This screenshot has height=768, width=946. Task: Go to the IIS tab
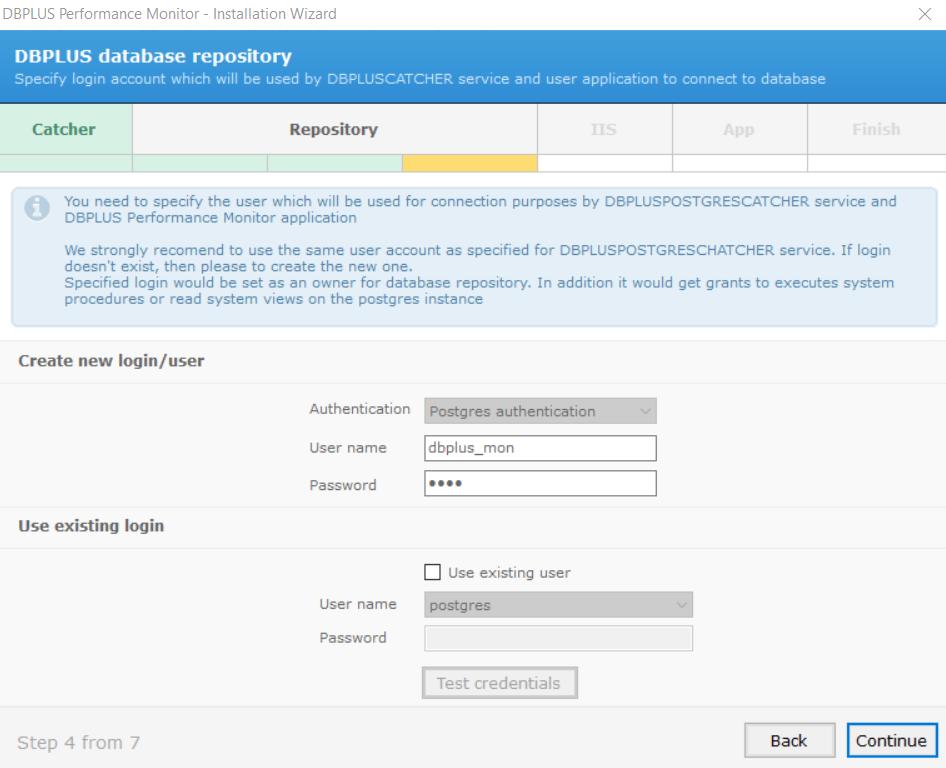(x=605, y=129)
